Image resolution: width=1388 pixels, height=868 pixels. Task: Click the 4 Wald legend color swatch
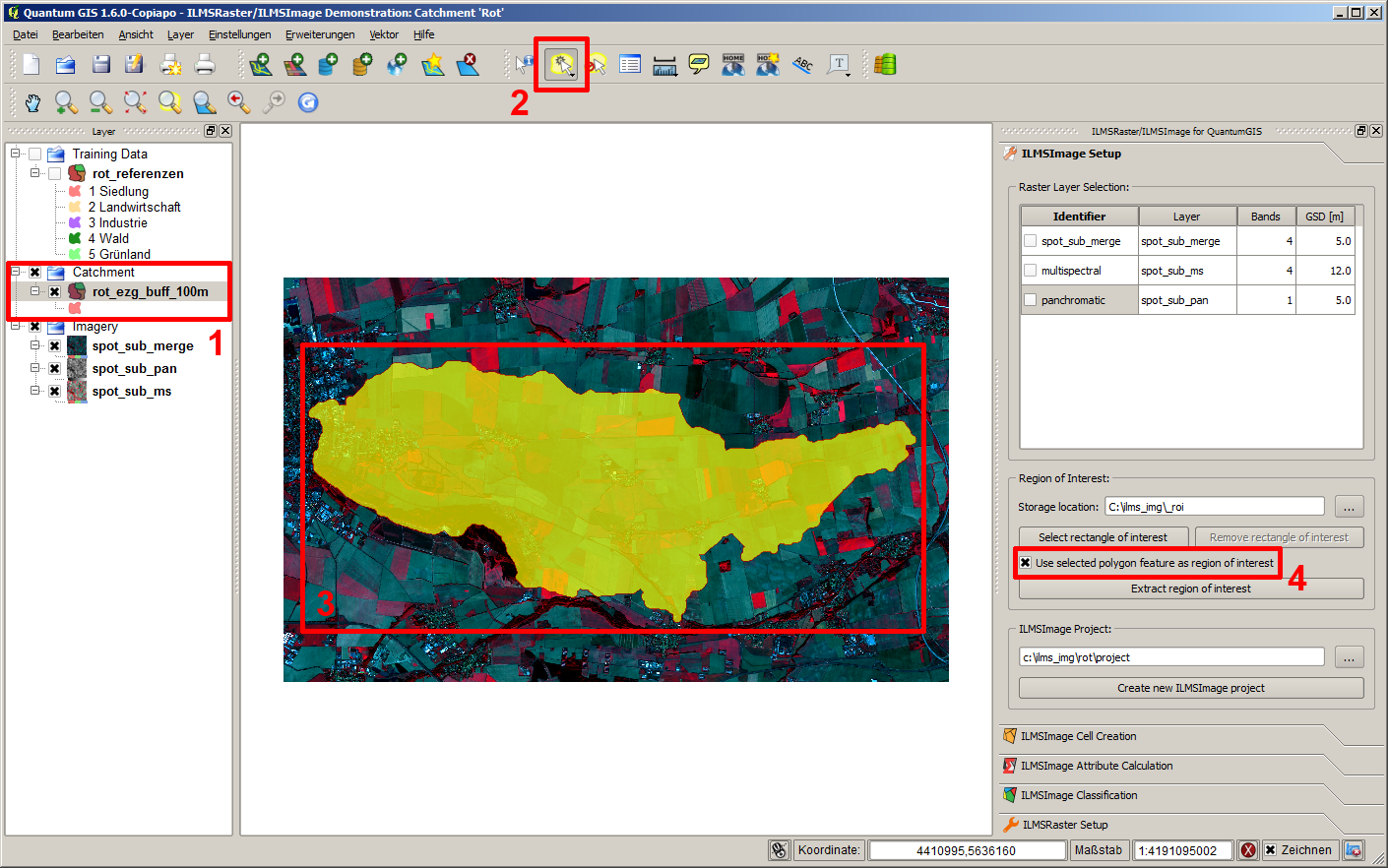tap(75, 238)
